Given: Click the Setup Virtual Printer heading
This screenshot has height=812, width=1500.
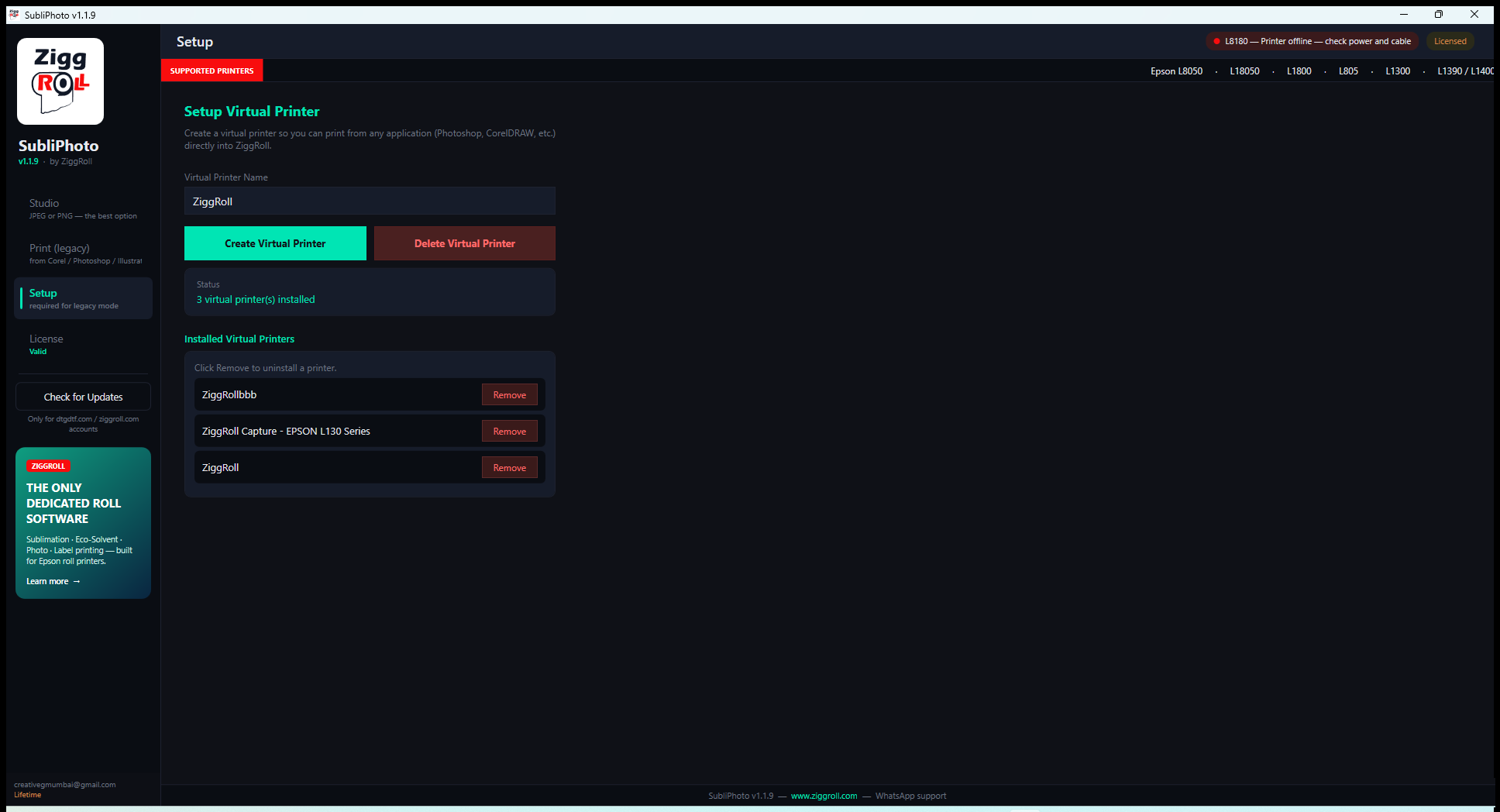Looking at the screenshot, I should pos(252,112).
